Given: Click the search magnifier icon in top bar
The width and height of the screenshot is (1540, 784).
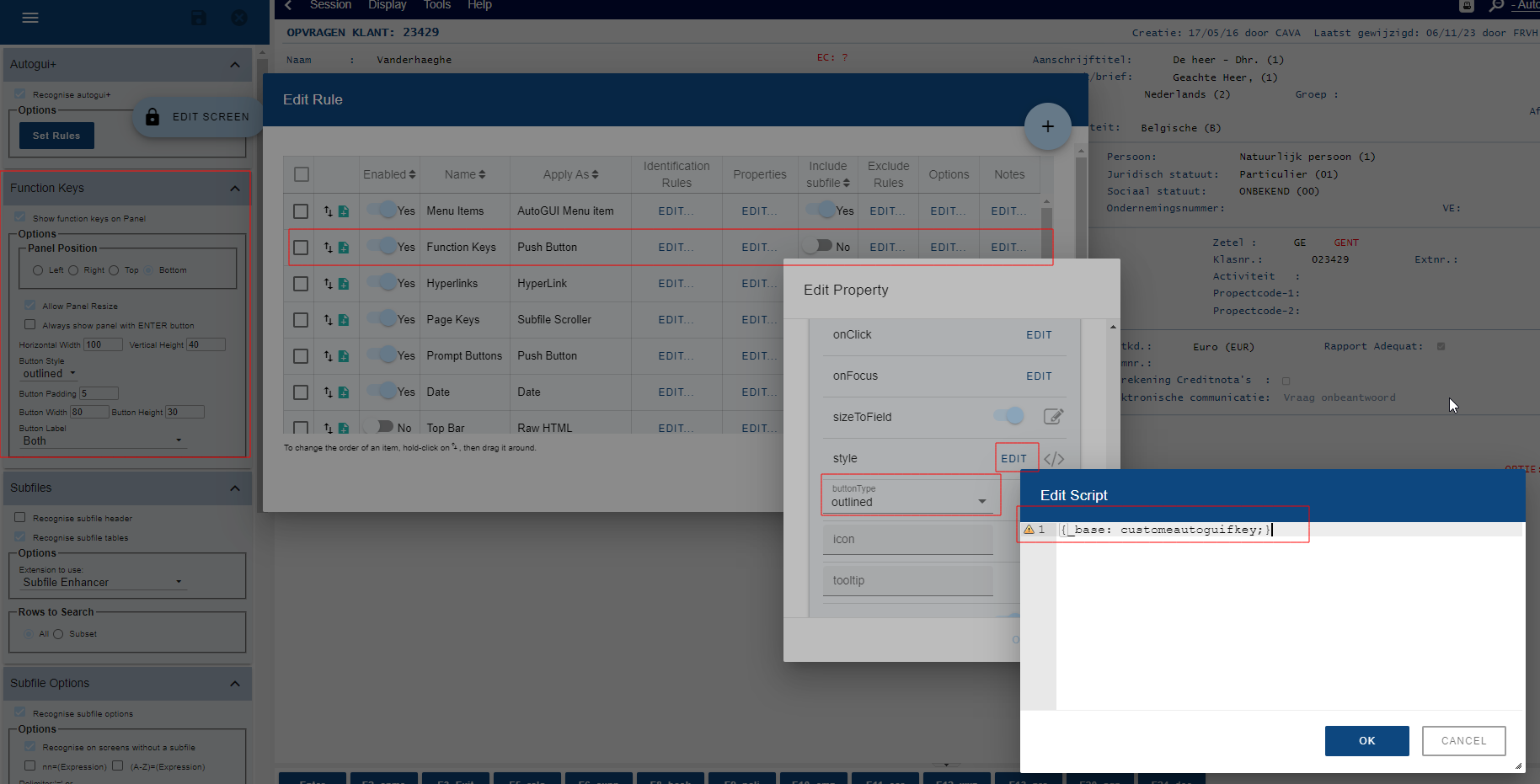Looking at the screenshot, I should pos(1496,6).
